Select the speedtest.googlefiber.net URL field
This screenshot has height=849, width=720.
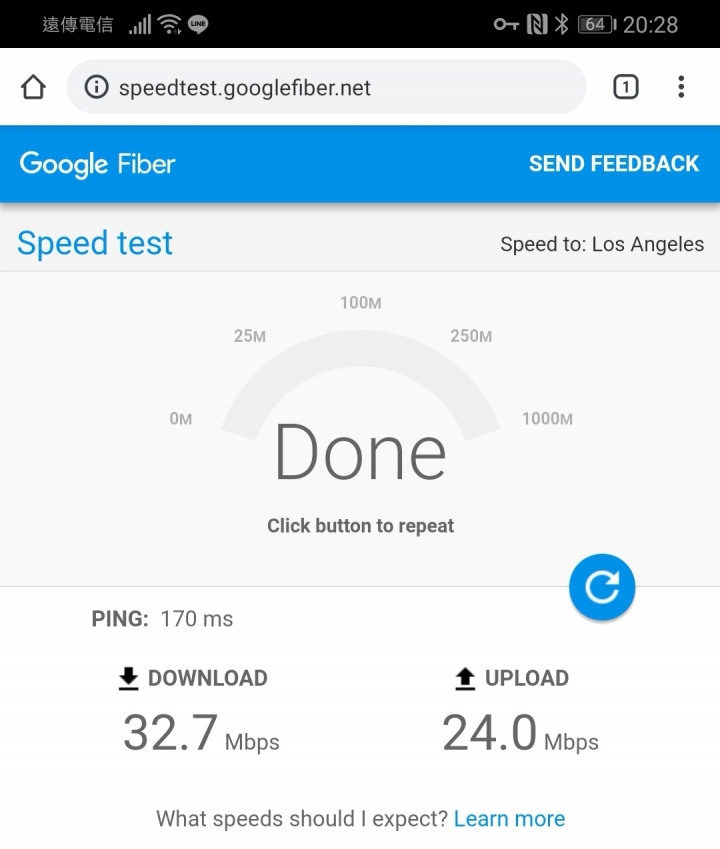tap(326, 87)
